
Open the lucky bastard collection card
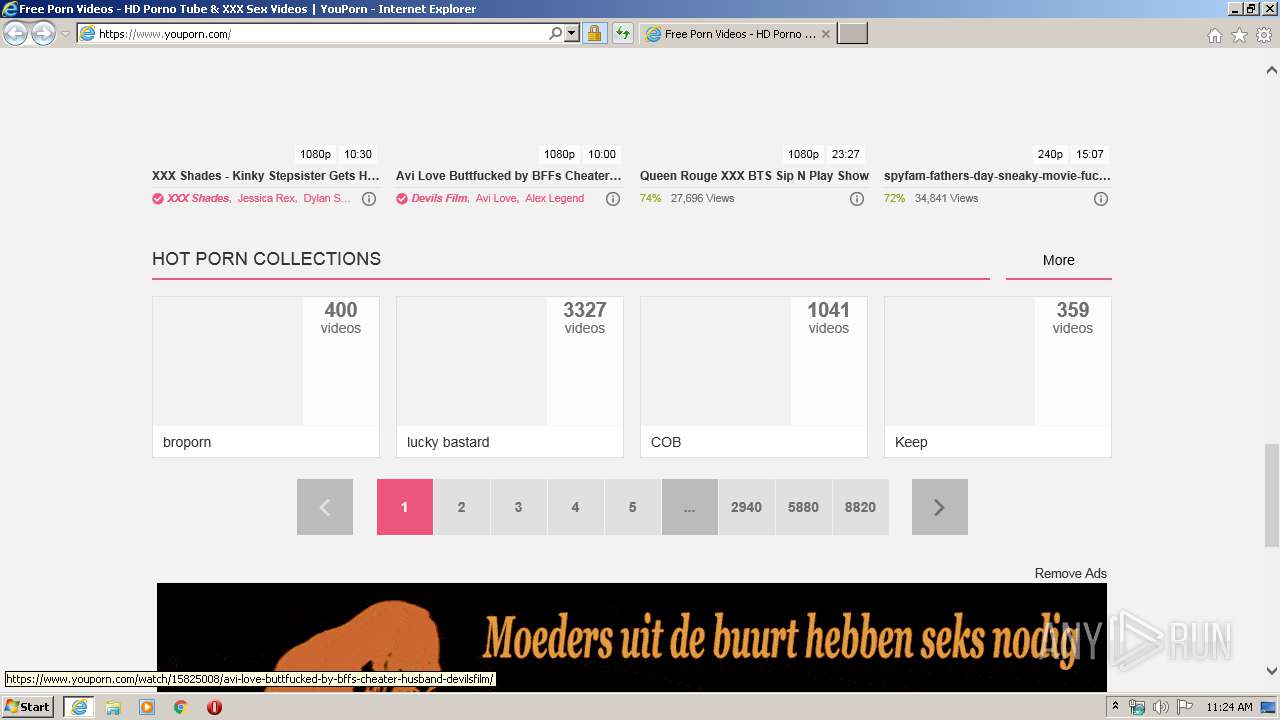(x=510, y=377)
